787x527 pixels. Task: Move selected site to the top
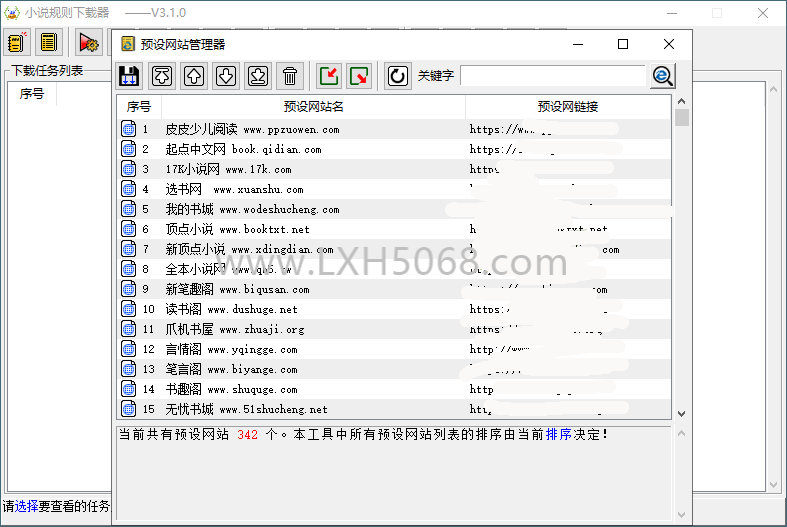coord(162,76)
